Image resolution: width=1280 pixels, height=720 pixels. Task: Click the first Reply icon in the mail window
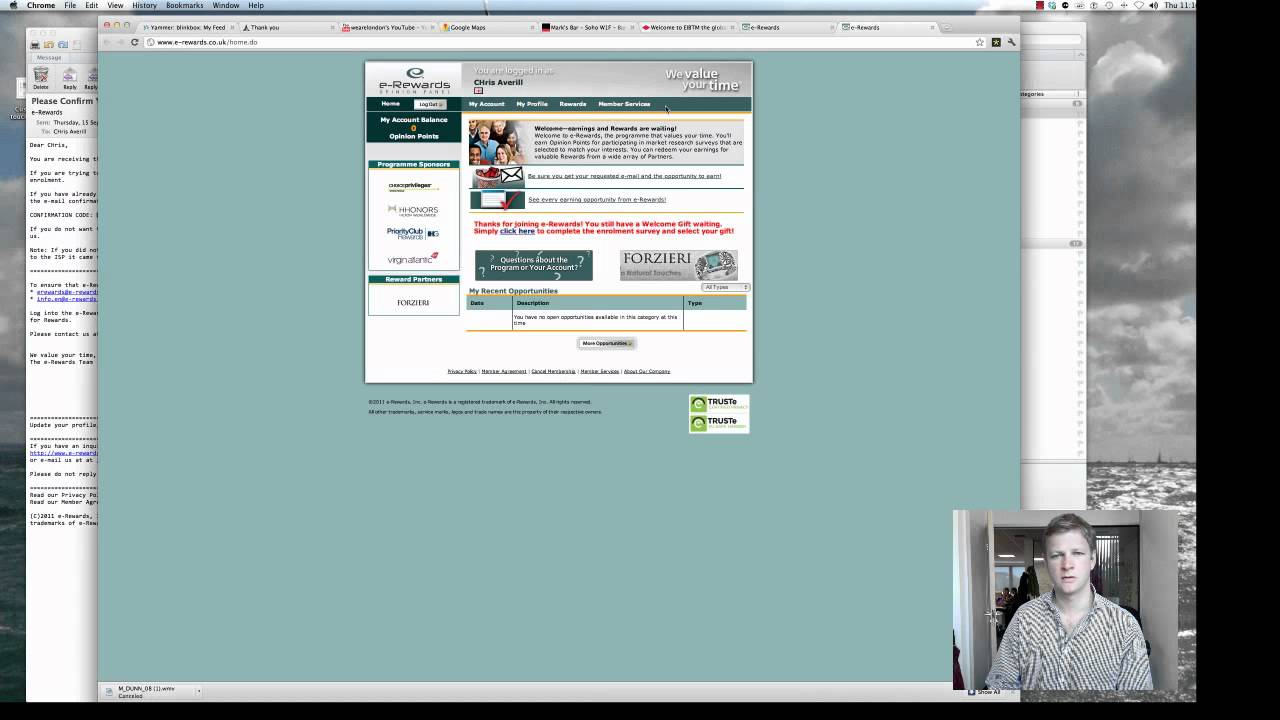(70, 78)
